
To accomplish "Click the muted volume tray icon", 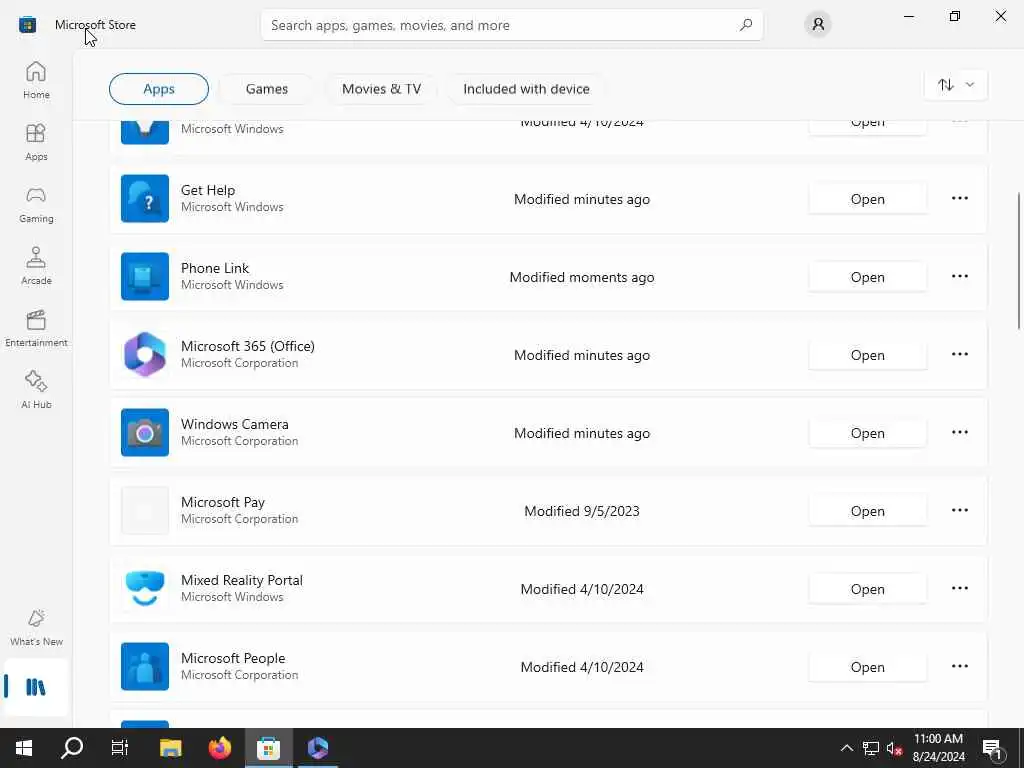I will (894, 748).
